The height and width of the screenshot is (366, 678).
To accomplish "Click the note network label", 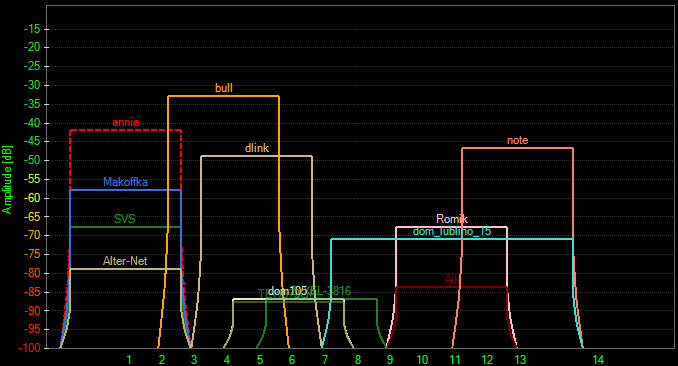I will click(517, 140).
